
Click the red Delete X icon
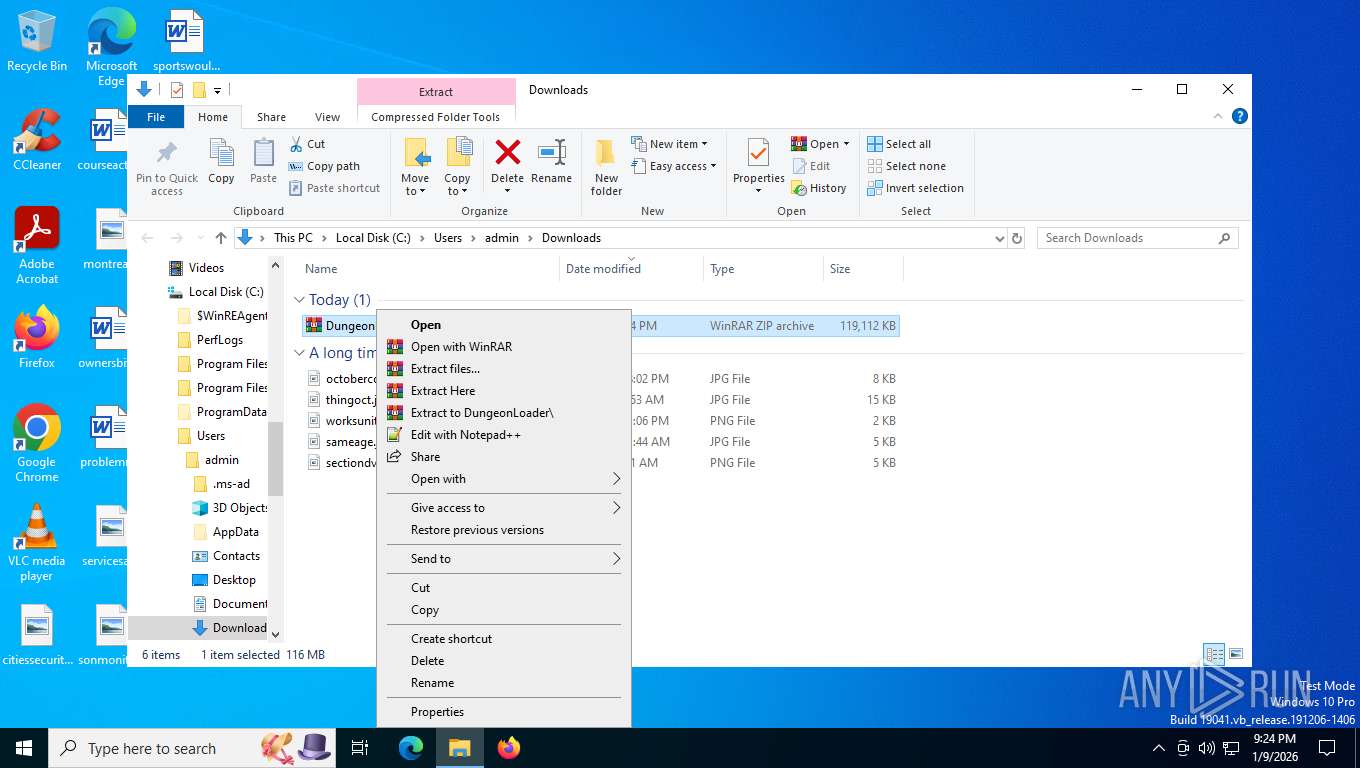coord(508,152)
